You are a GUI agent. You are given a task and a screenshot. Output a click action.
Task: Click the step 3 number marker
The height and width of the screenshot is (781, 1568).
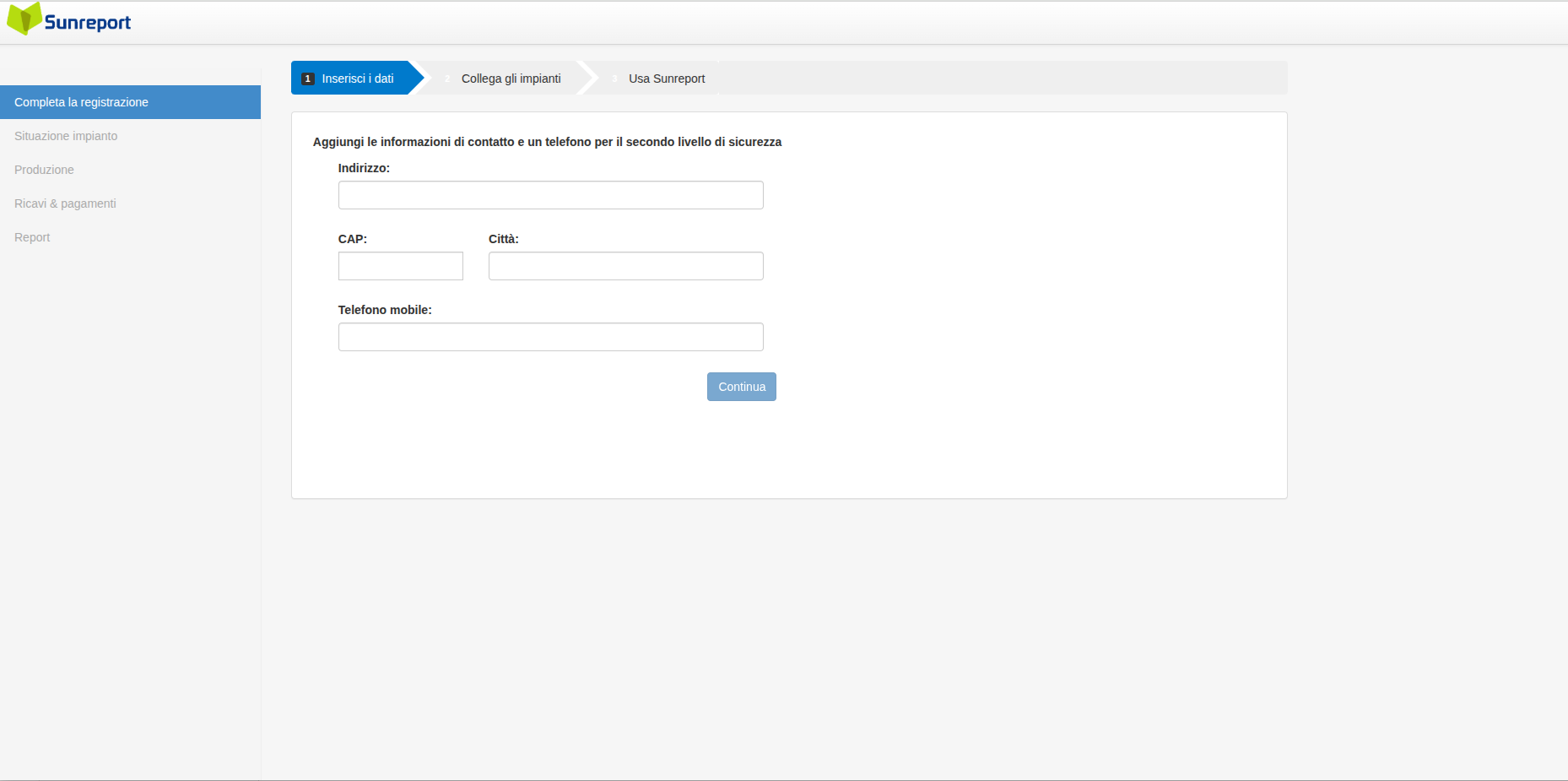coord(614,79)
